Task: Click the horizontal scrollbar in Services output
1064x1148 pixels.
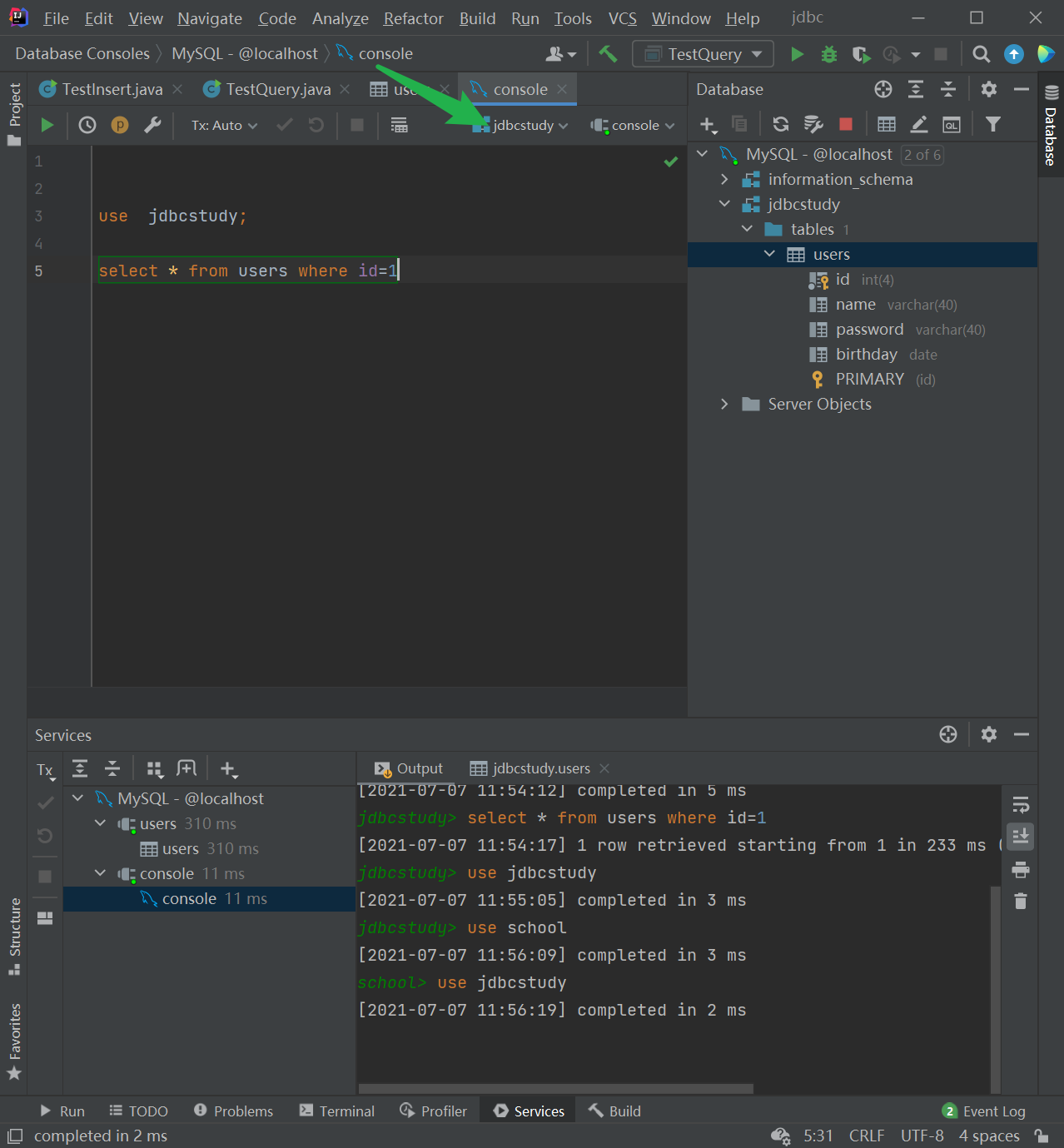Action: [x=556, y=1088]
